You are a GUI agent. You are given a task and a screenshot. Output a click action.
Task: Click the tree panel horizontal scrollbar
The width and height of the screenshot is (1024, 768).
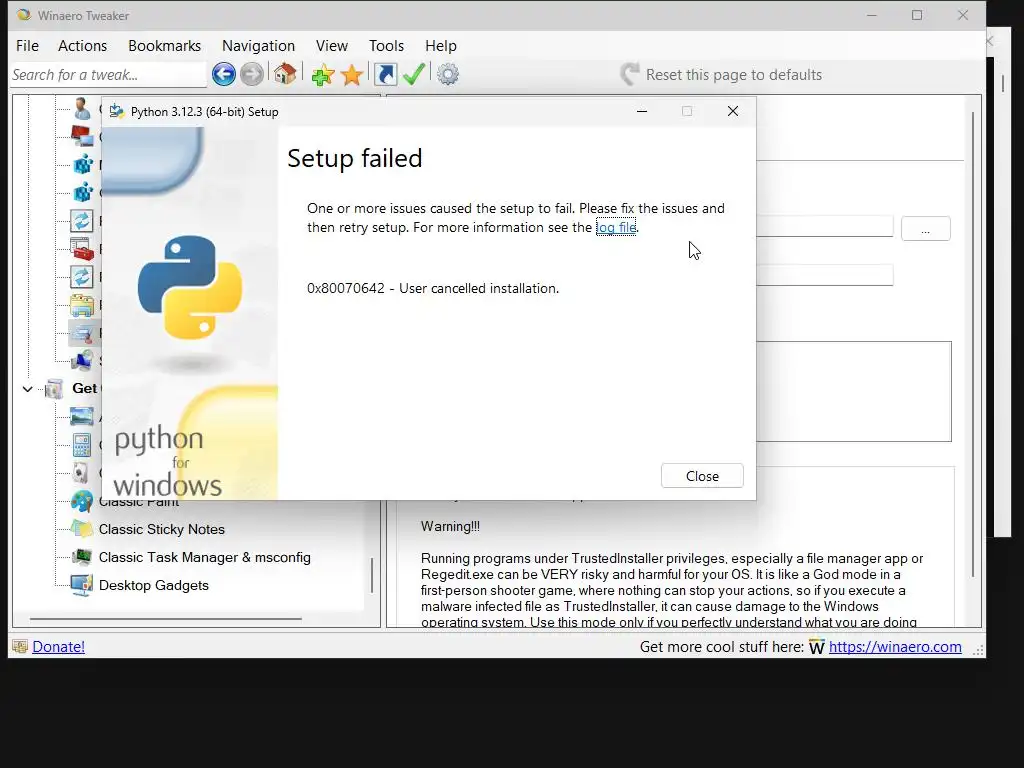(166, 618)
